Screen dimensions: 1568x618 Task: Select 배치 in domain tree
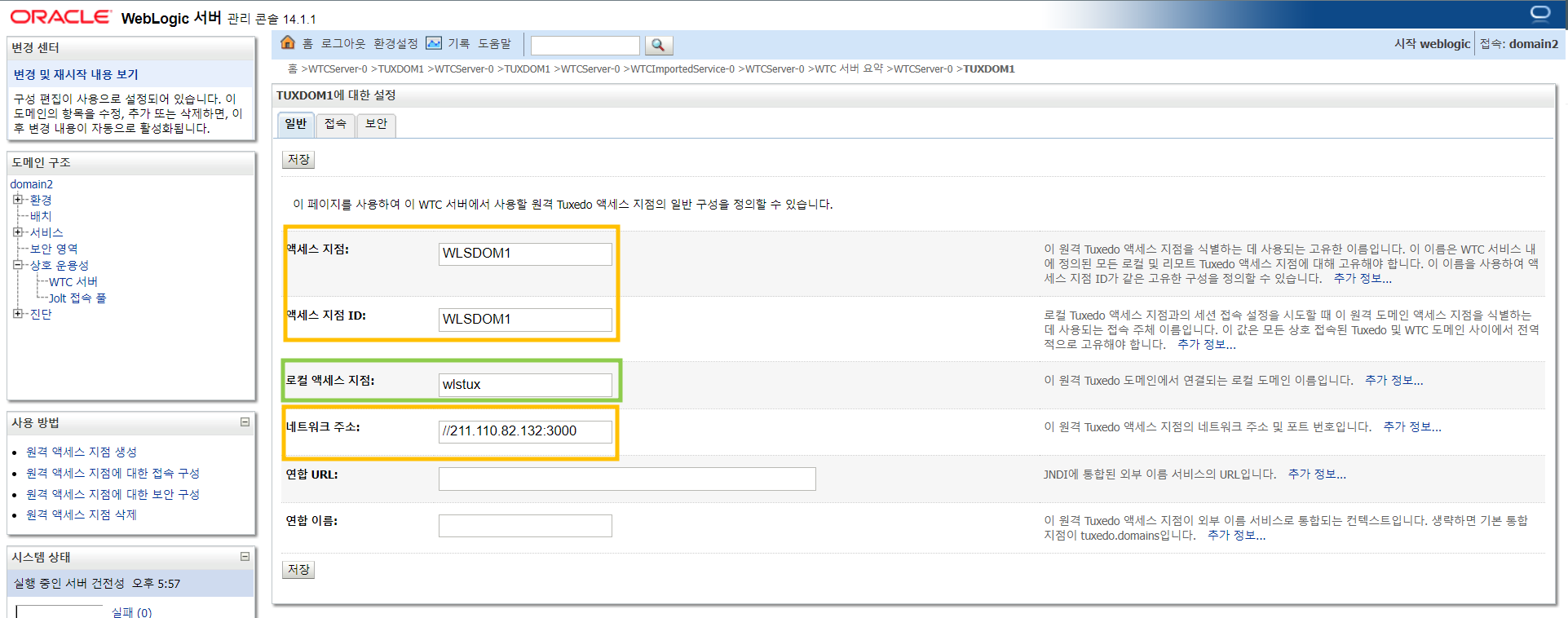(41, 216)
